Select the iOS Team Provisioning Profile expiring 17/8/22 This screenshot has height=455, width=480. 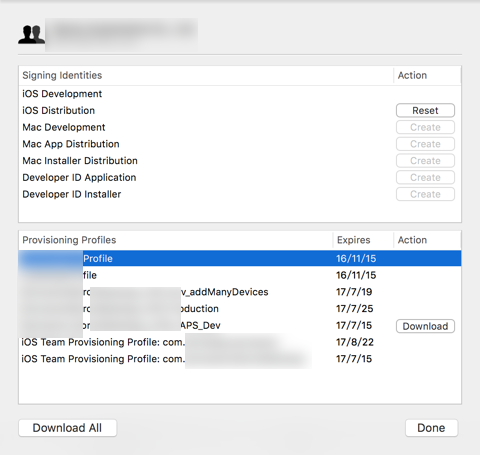point(240,342)
